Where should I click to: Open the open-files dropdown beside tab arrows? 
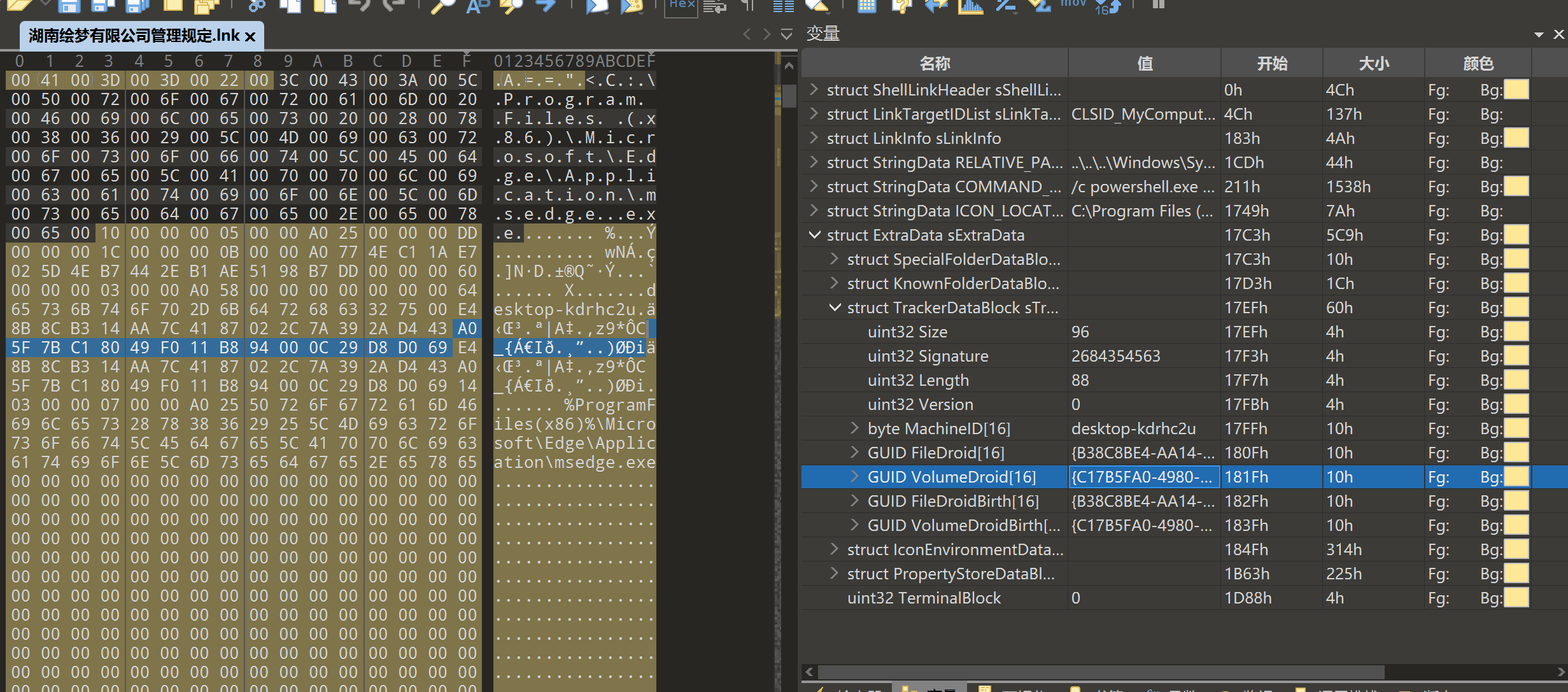click(x=787, y=34)
